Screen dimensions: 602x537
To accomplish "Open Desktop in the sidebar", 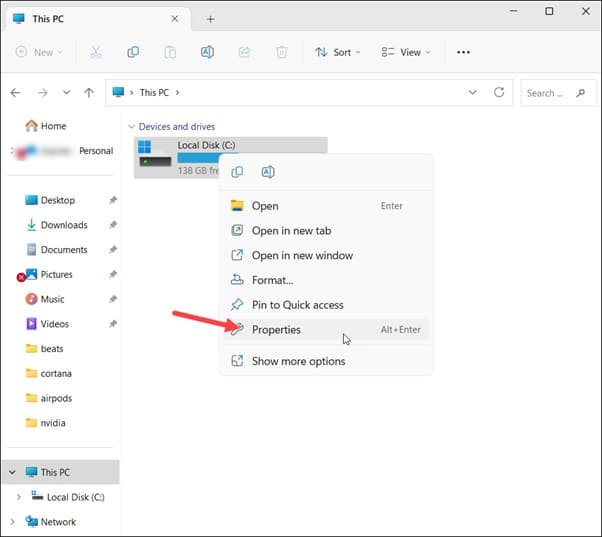I will point(50,200).
